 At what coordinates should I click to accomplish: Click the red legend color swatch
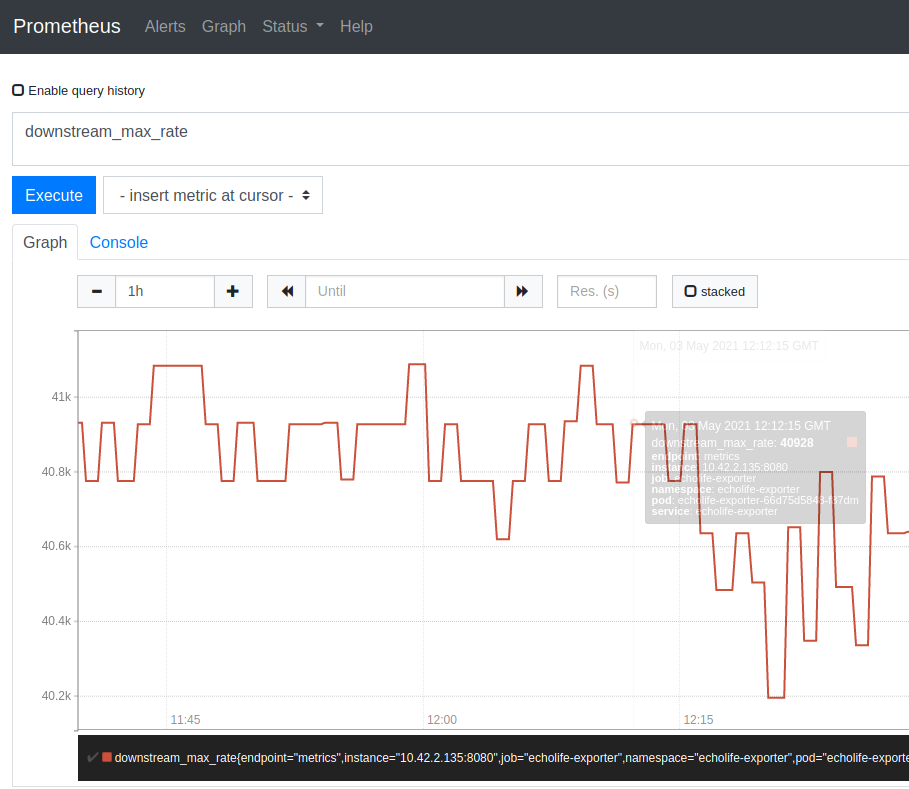107,757
